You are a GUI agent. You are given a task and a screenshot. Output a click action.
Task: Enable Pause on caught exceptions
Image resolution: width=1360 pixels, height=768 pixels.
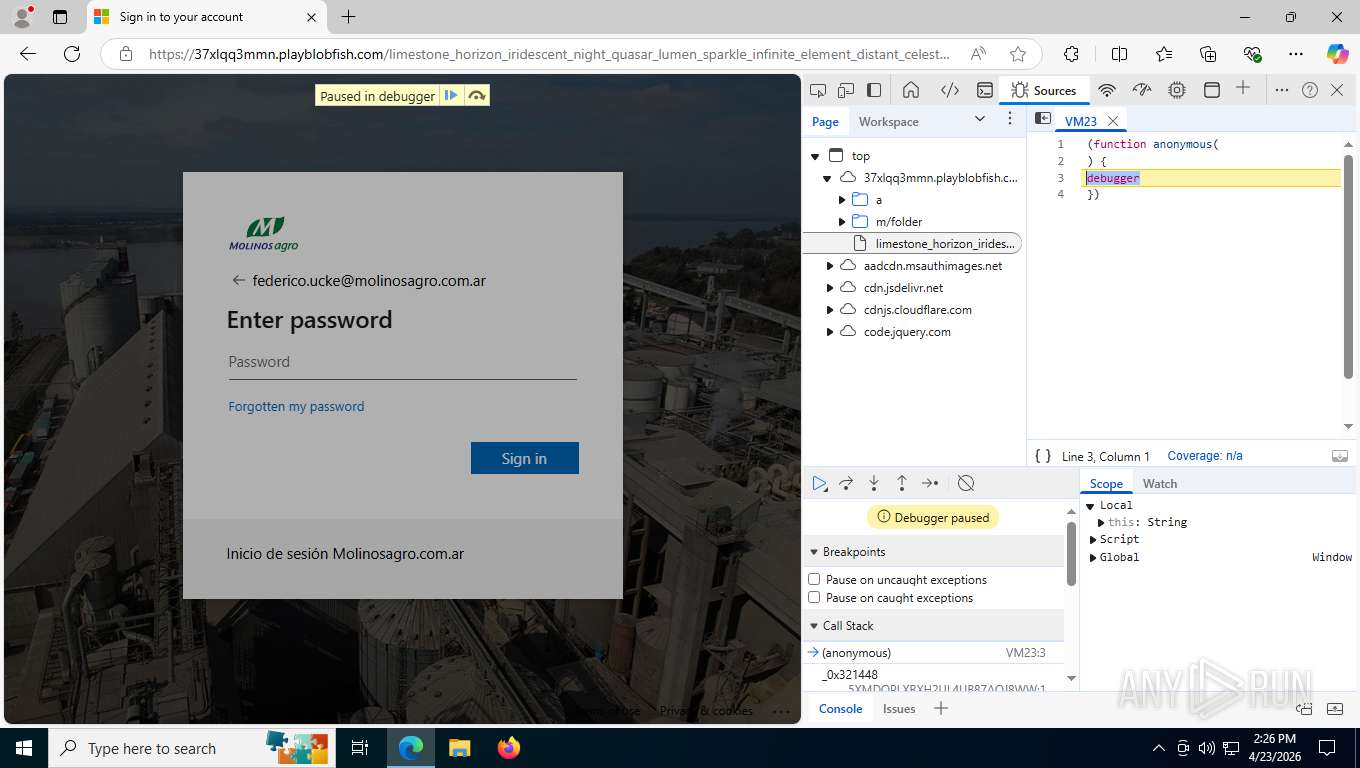tap(814, 597)
